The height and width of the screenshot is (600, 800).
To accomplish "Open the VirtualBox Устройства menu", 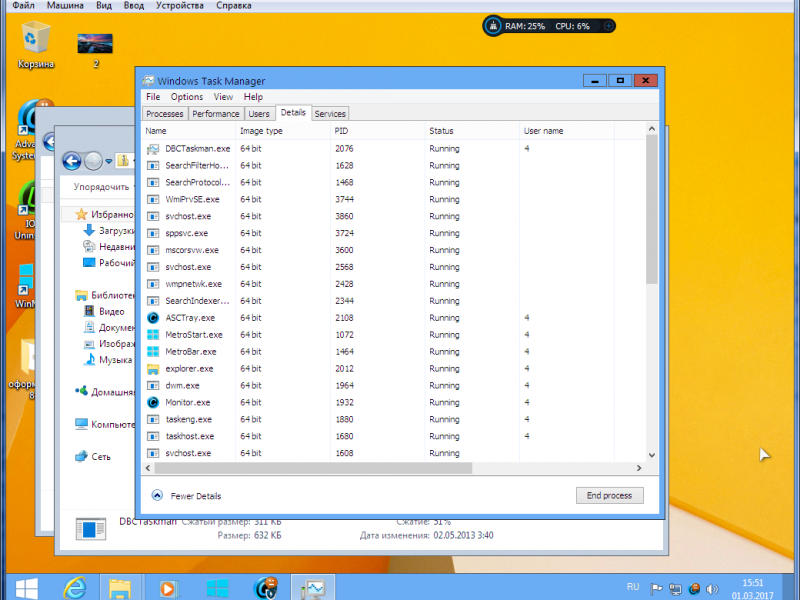I will (180, 6).
